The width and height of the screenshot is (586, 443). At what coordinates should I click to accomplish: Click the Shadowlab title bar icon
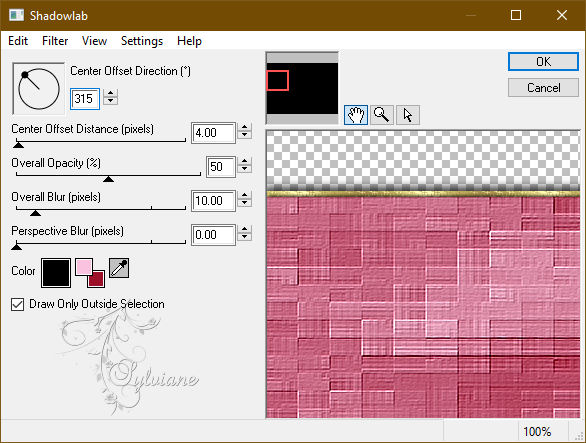tap(16, 15)
